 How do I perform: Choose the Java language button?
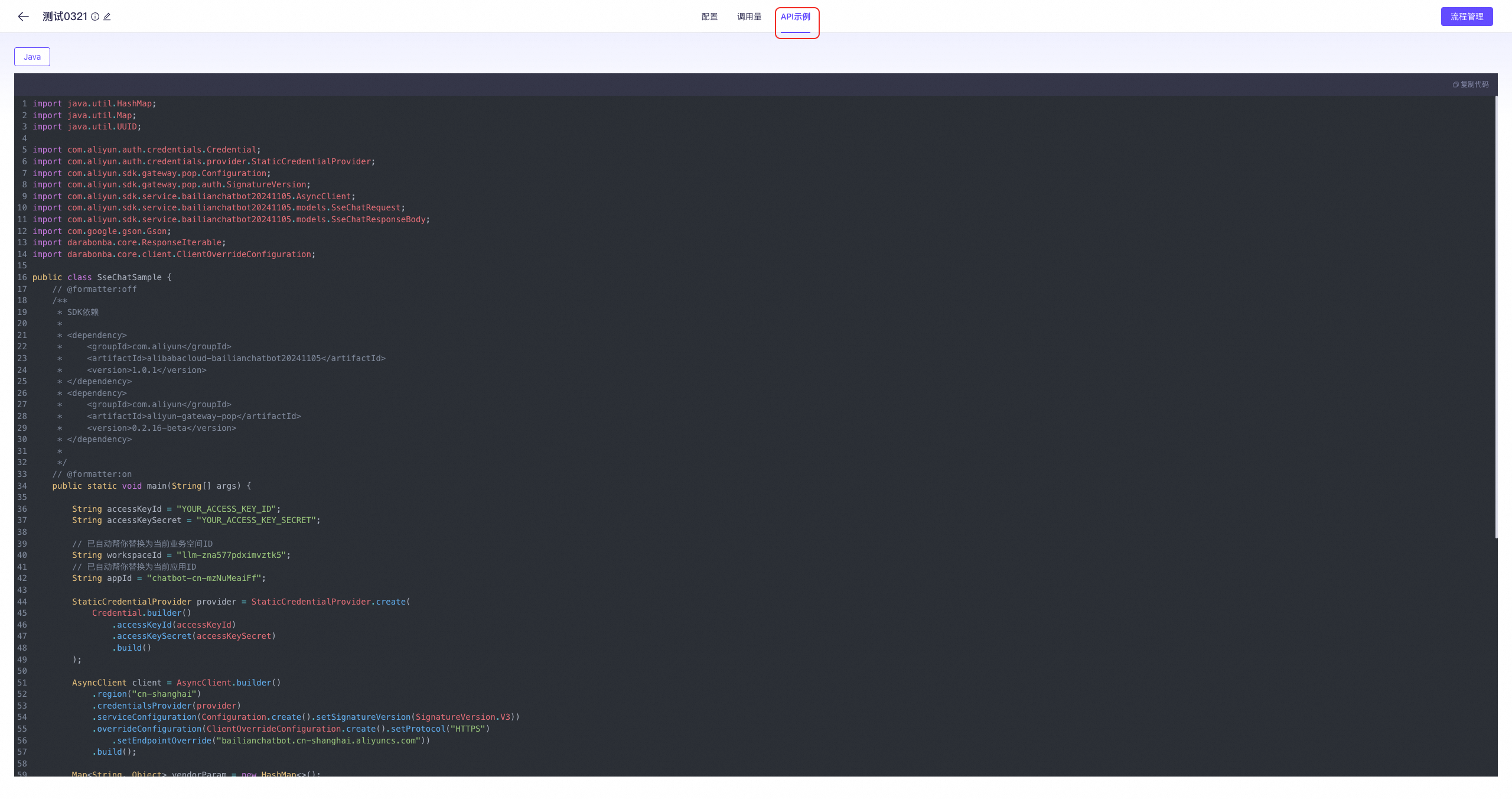32,57
